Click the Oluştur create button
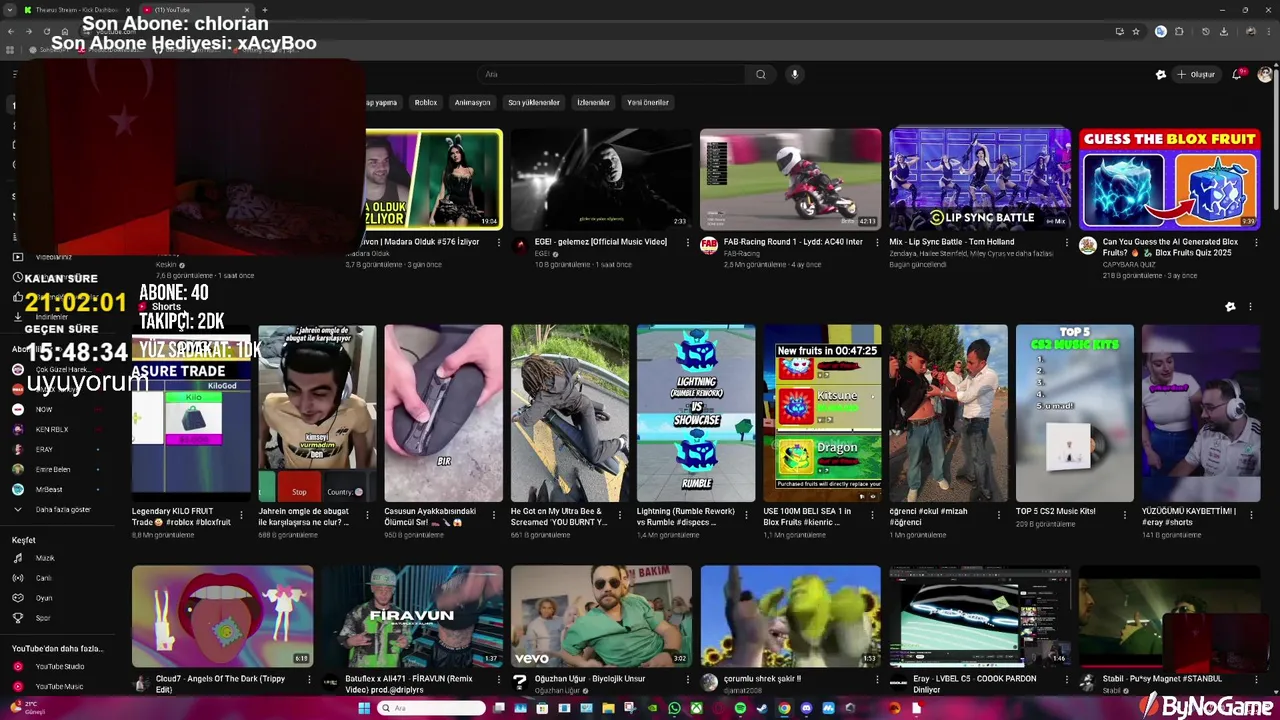 point(1196,74)
